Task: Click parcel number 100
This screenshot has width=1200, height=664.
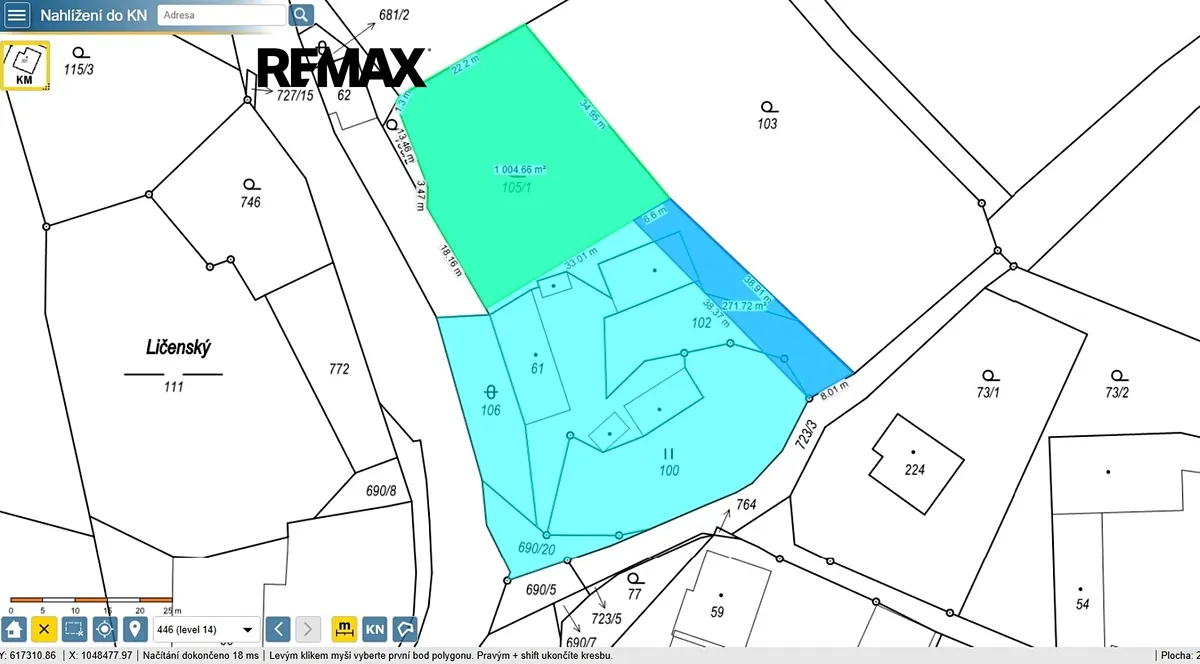Action: (x=669, y=469)
